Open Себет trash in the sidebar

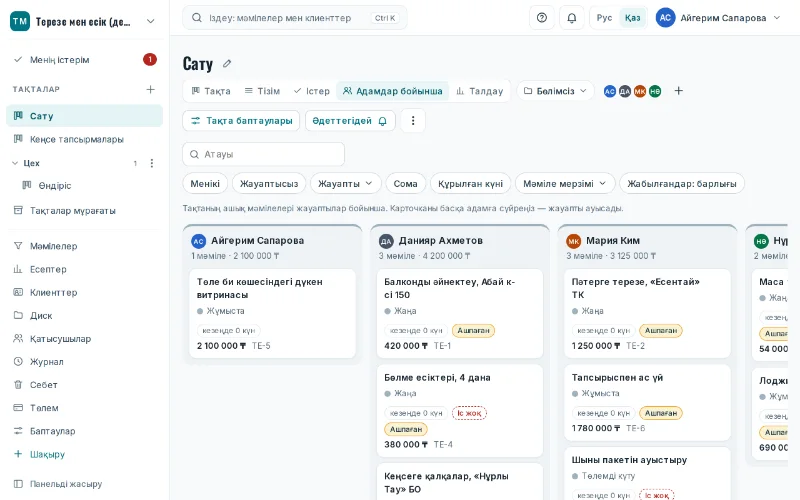pyautogui.click(x=84, y=385)
